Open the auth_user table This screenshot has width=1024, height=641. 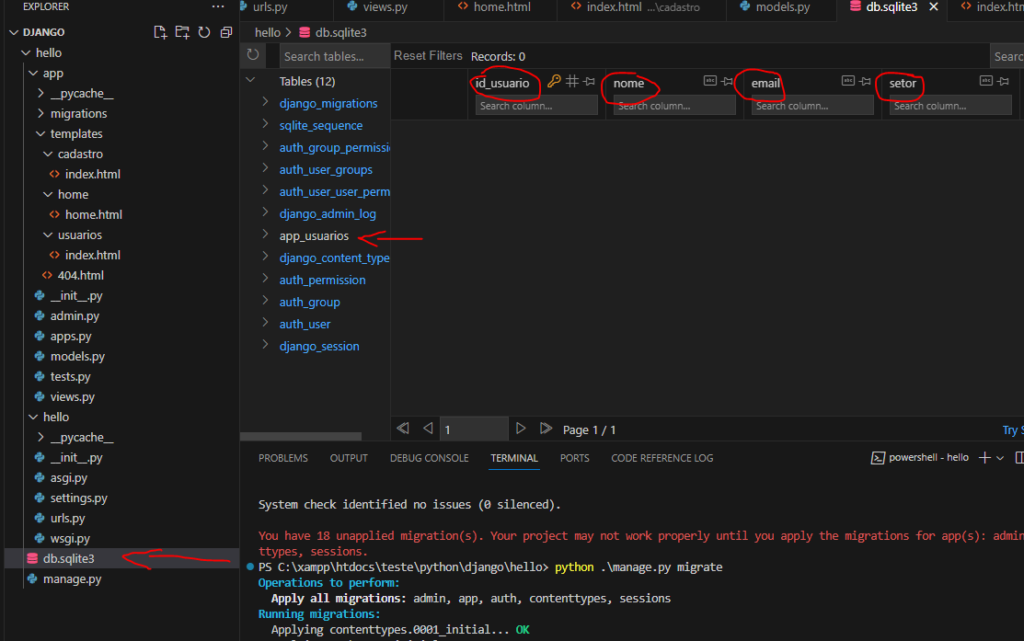coord(304,324)
